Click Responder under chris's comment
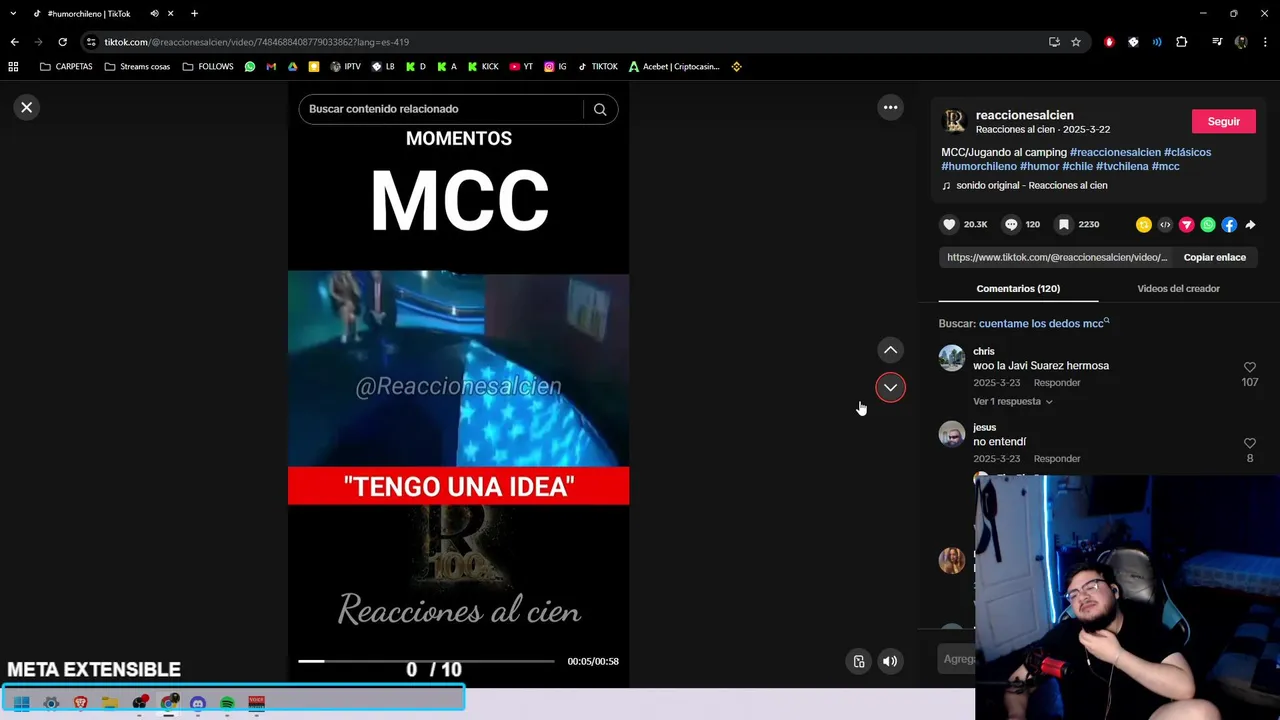1280x720 pixels. (x=1057, y=383)
